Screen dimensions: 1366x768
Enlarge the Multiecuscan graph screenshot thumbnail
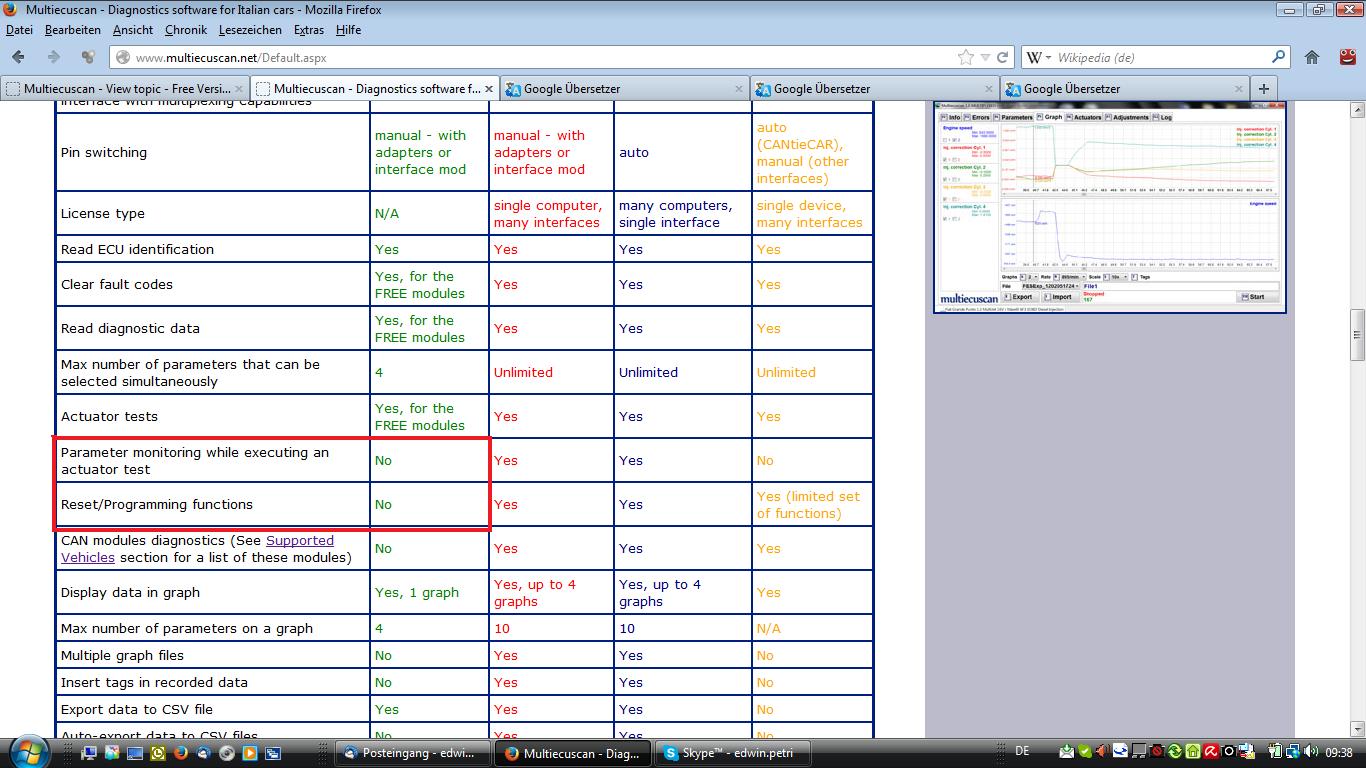pos(1110,206)
